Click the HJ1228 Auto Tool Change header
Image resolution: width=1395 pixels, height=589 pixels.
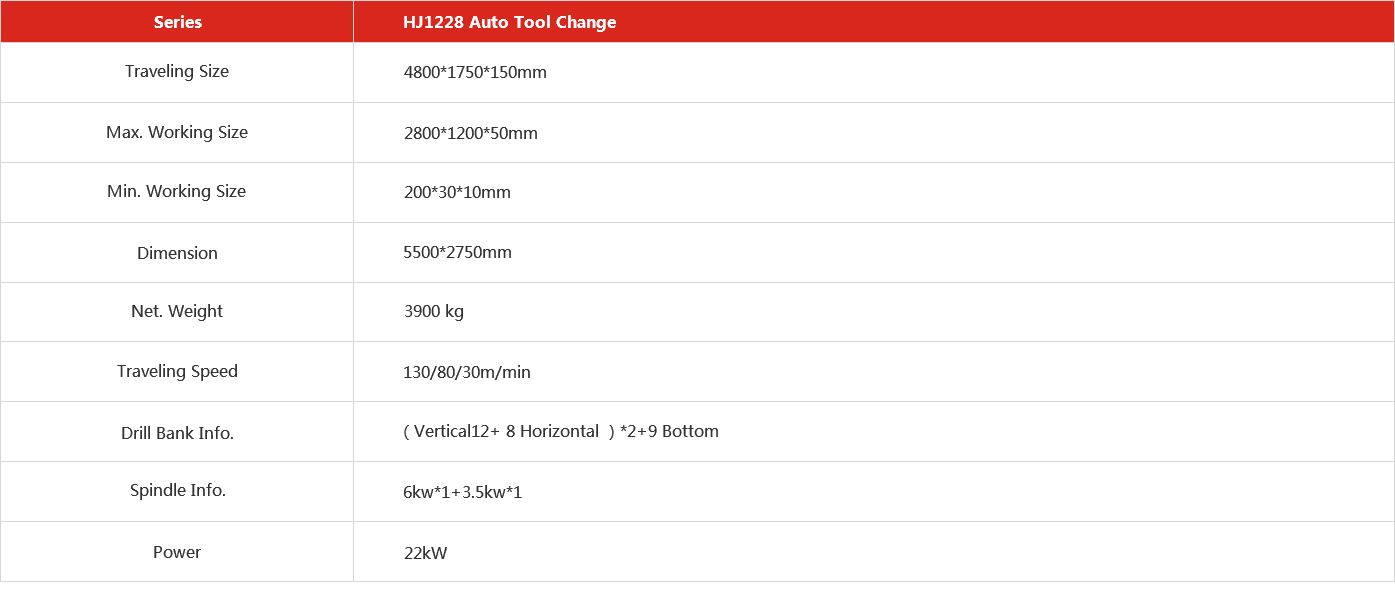(509, 22)
